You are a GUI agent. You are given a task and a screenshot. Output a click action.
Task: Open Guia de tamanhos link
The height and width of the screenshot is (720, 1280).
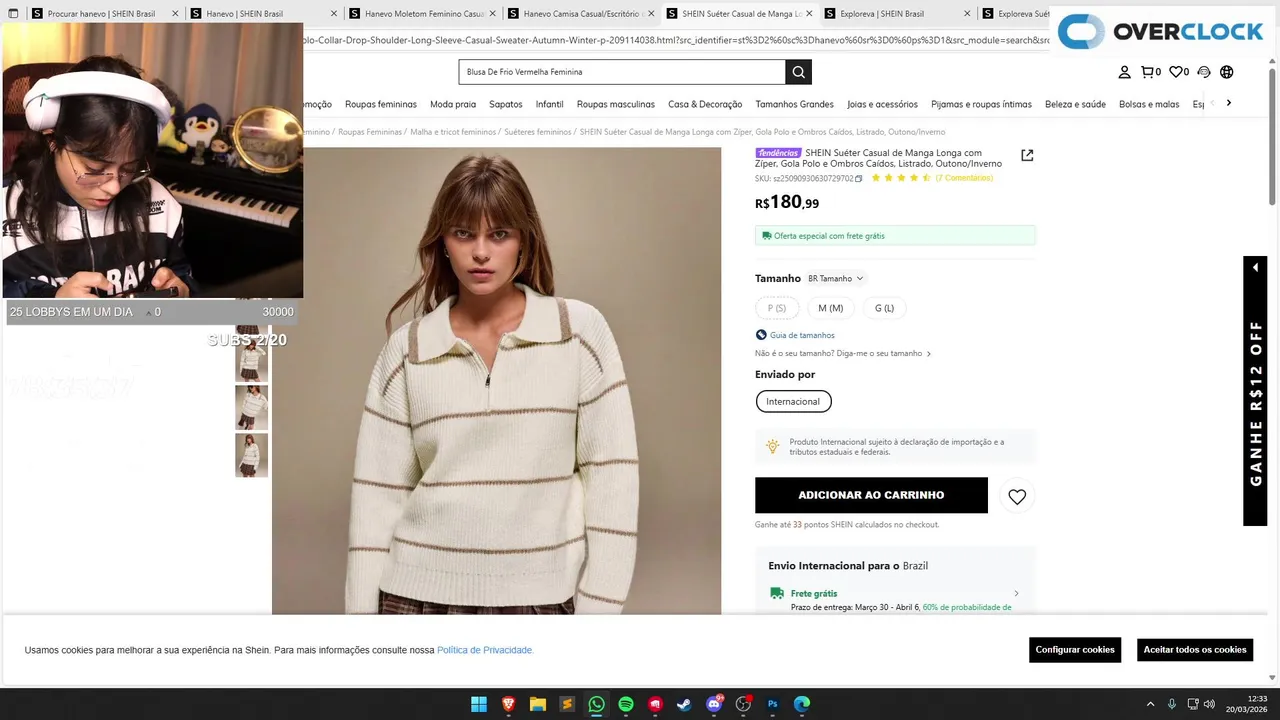(x=802, y=335)
